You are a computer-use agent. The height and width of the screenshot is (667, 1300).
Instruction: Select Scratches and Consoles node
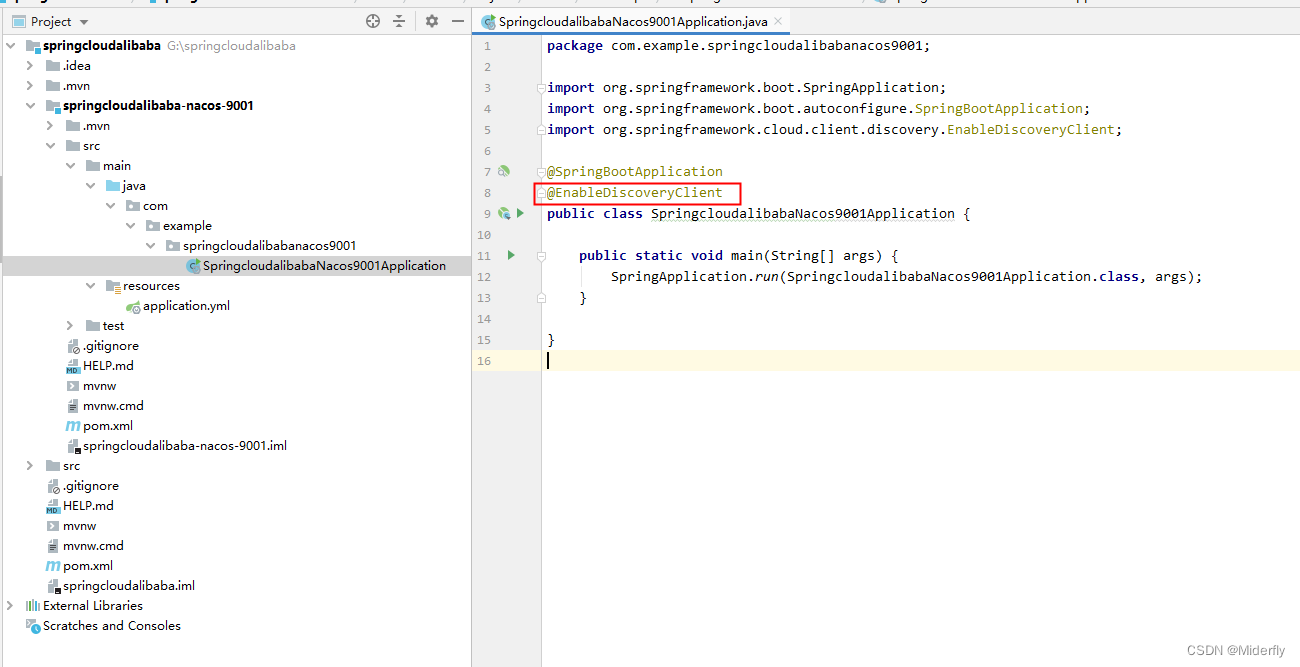click(x=112, y=626)
